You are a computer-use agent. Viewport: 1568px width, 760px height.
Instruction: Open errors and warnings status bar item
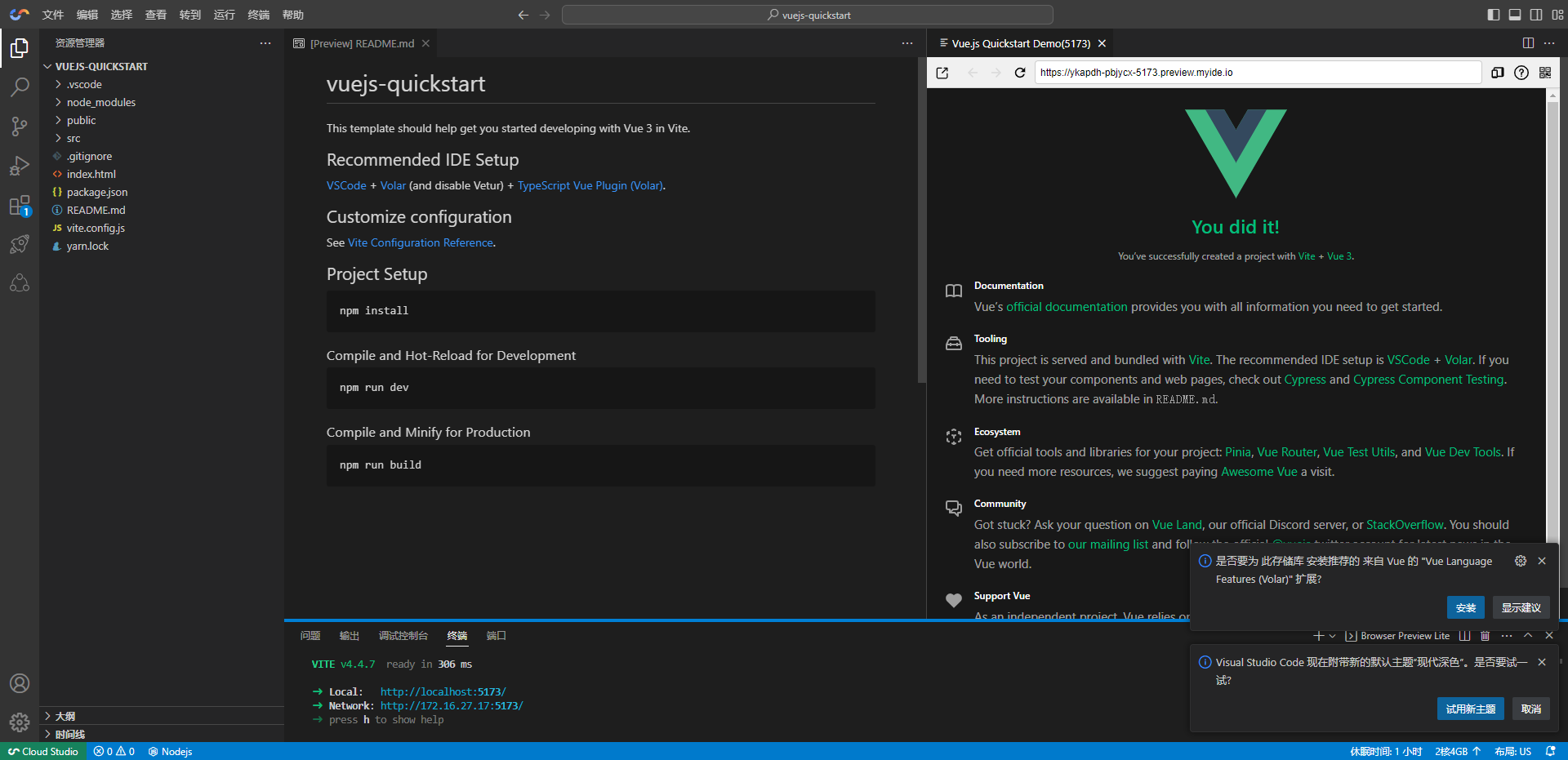coord(114,752)
